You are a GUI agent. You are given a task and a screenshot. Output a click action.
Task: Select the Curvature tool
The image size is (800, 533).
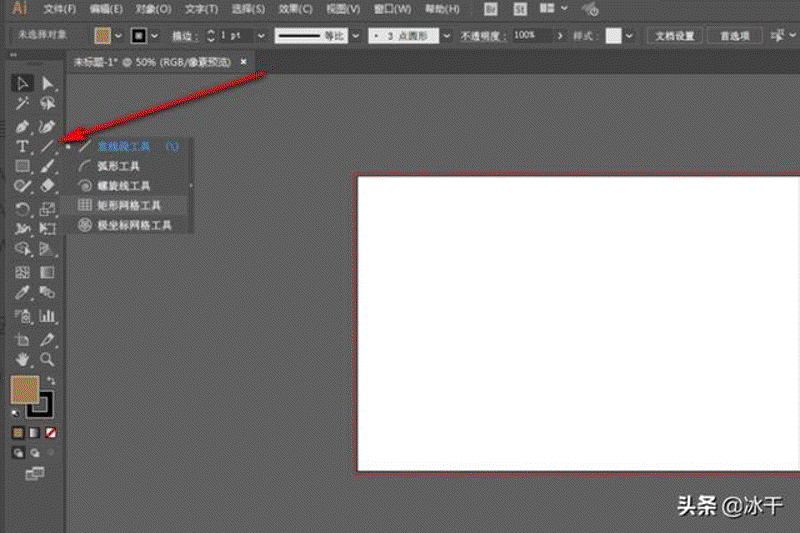point(47,126)
